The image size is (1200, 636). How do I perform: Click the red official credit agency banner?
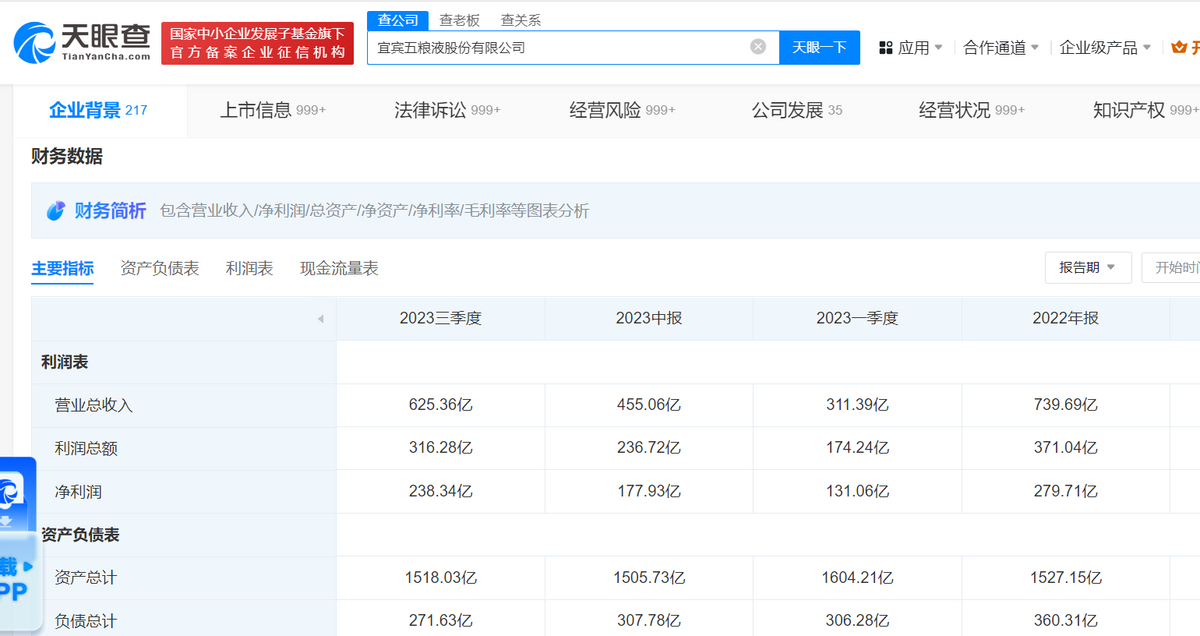[257, 43]
